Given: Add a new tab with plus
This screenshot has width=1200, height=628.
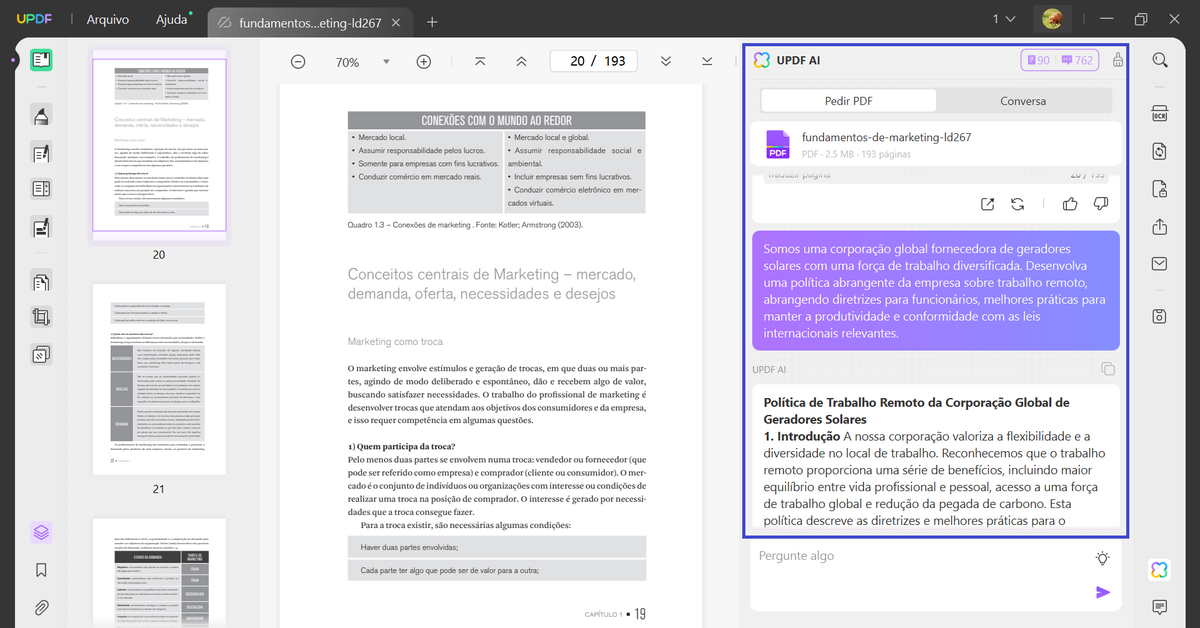Looking at the screenshot, I should [x=432, y=21].
